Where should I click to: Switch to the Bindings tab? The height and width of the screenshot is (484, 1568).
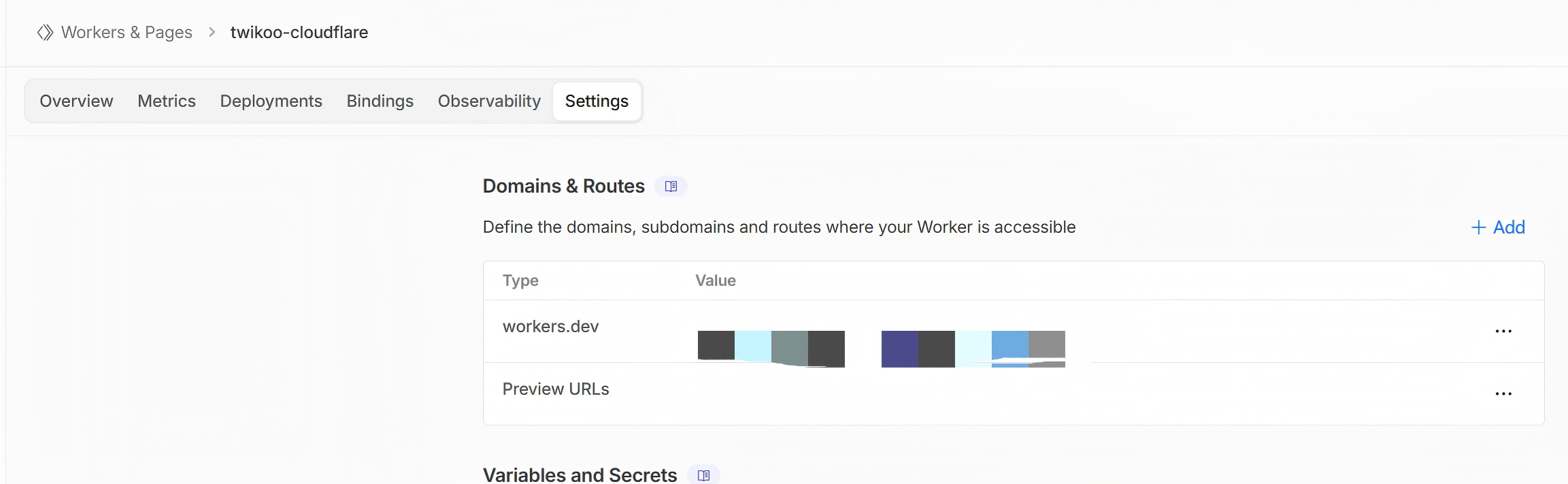click(x=380, y=101)
